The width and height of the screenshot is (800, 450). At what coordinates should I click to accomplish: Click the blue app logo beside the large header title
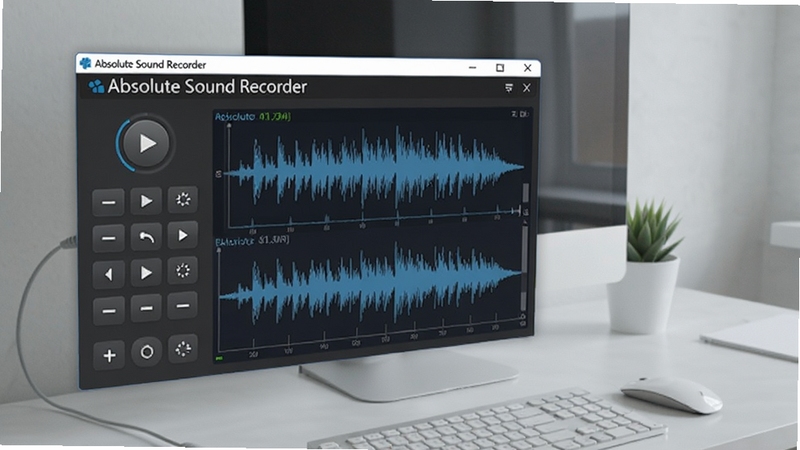coord(96,86)
